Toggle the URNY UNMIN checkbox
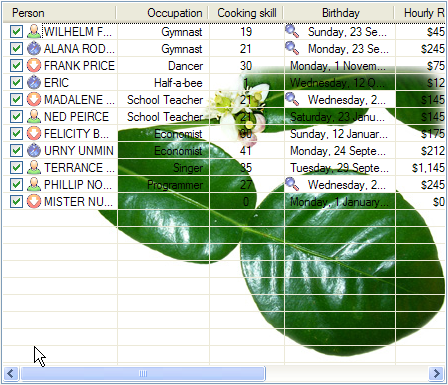 click(x=16, y=151)
